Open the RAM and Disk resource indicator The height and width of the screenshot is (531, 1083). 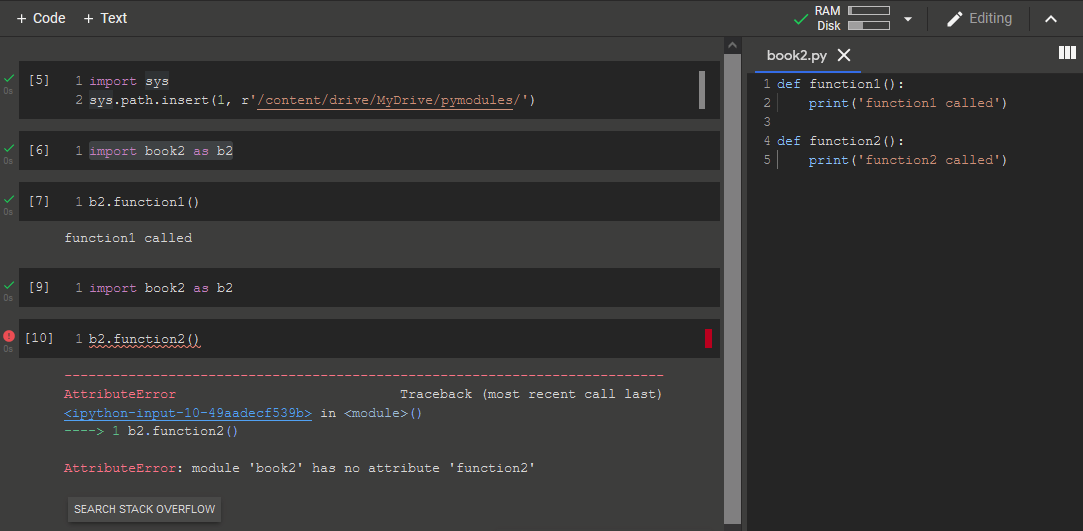coord(853,19)
